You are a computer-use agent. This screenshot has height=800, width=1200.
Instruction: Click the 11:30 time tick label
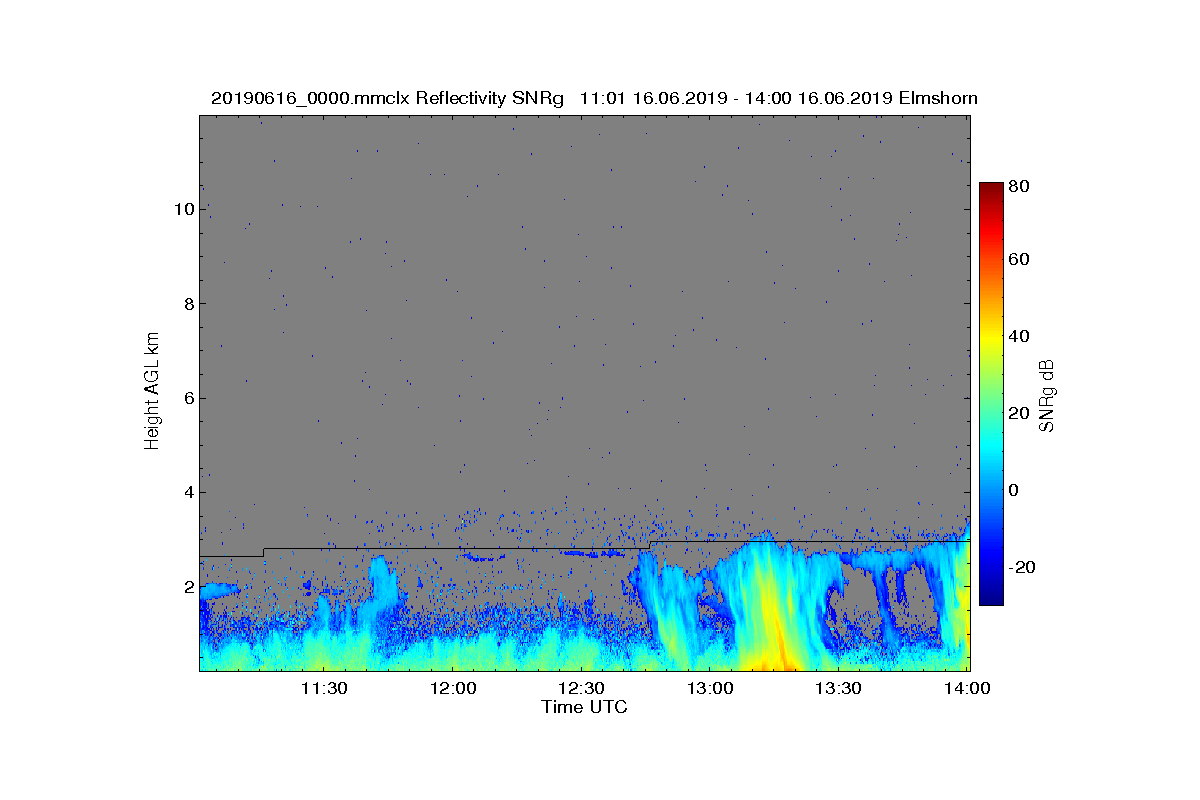pyautogui.click(x=323, y=688)
